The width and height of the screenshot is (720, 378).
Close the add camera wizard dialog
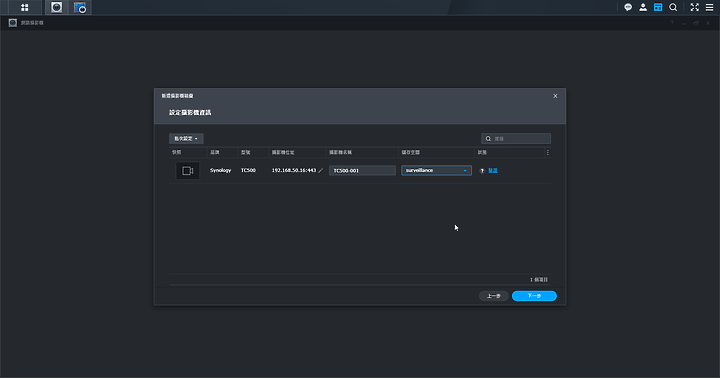point(555,96)
